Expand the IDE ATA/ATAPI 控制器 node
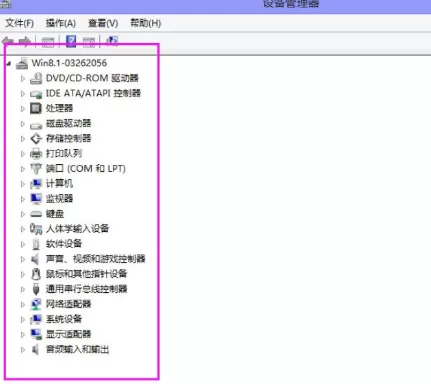Screen dimensions: 431x390 pyautogui.click(x=23, y=94)
